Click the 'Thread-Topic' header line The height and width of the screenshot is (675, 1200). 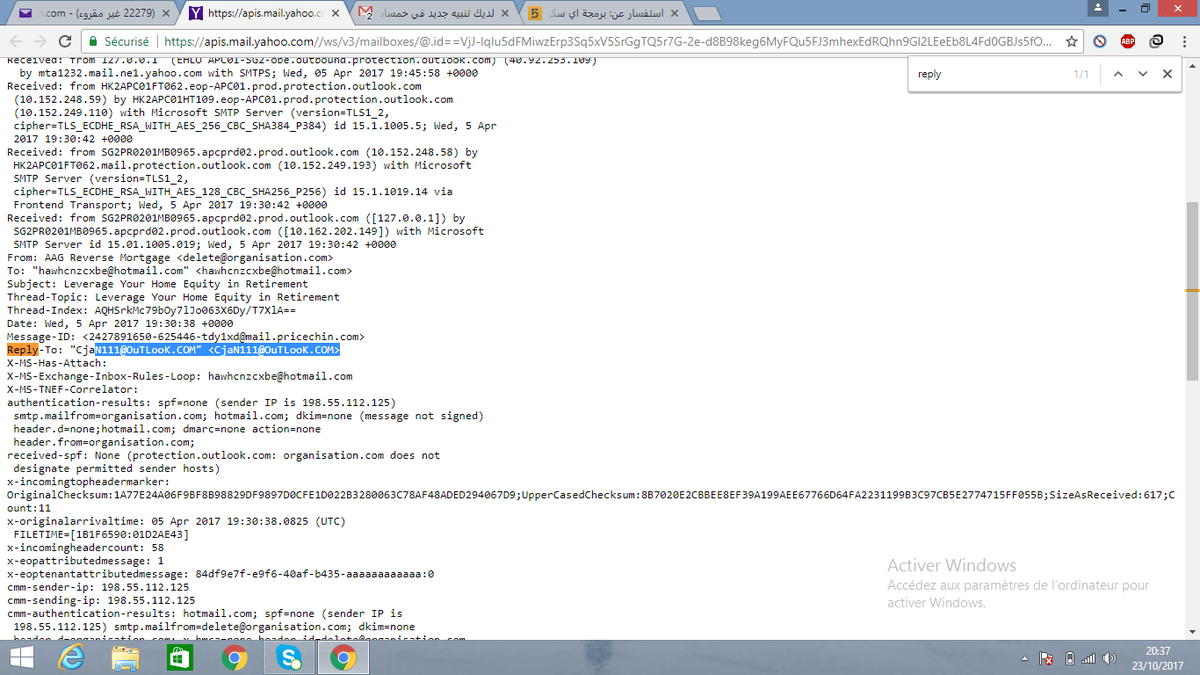click(173, 297)
